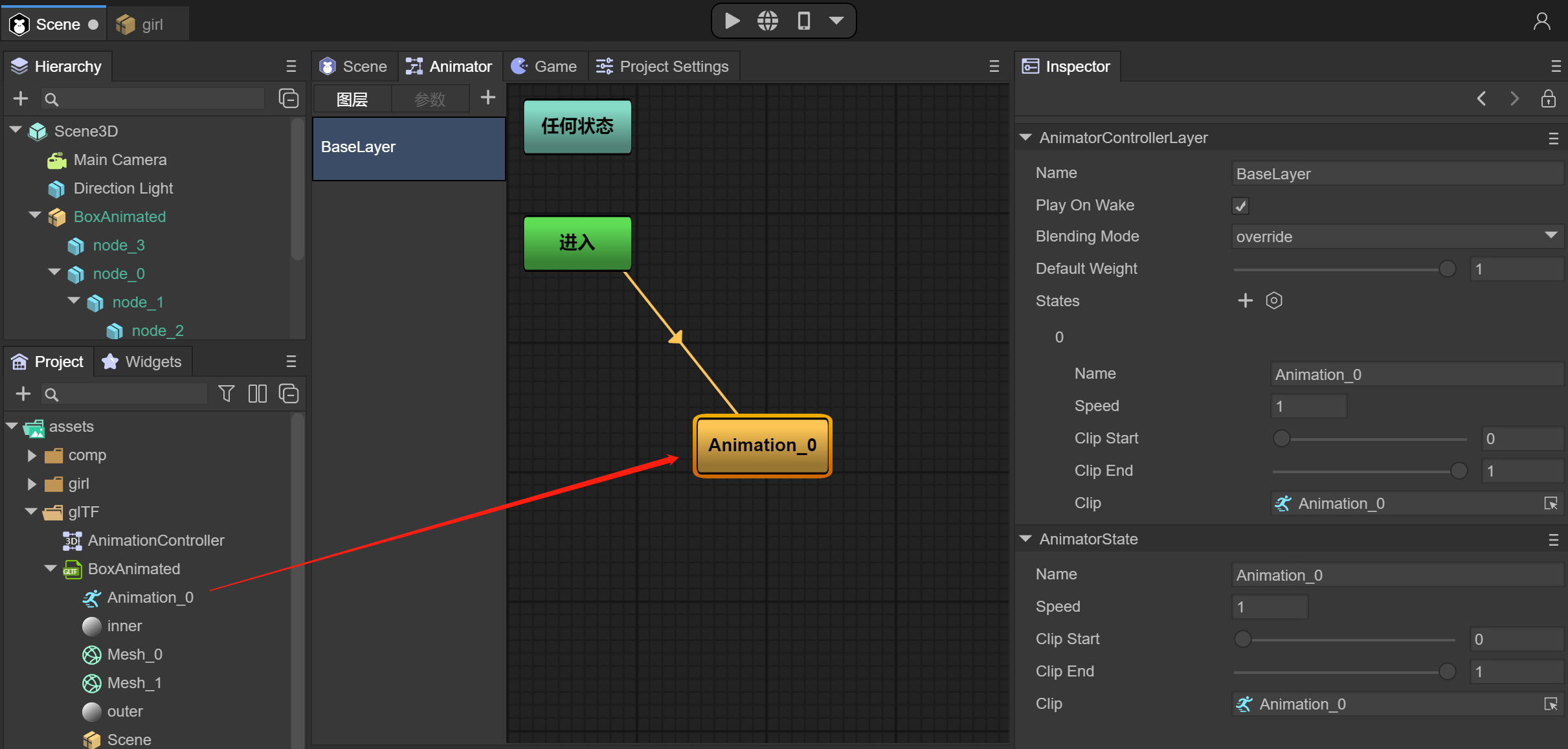
Task: Click the Default Weight slider handle
Action: click(1447, 269)
